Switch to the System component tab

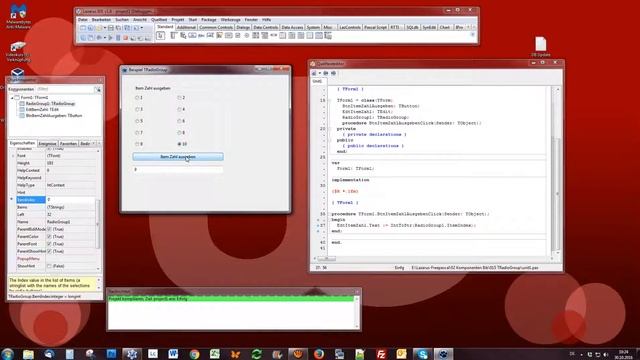(313, 27)
